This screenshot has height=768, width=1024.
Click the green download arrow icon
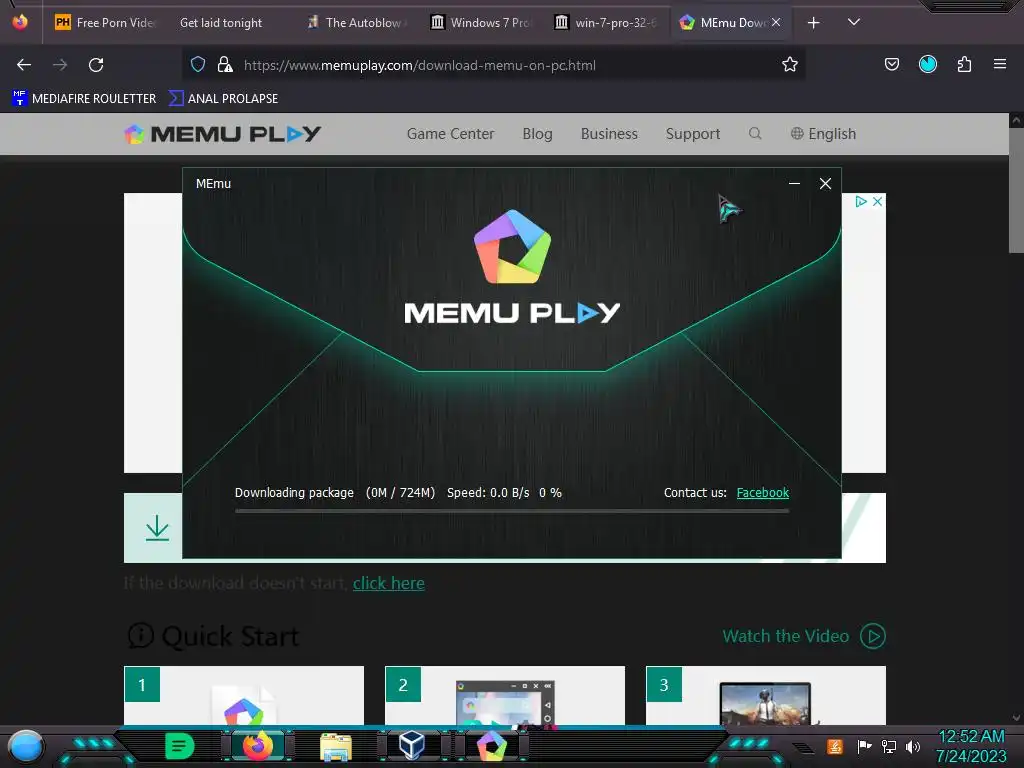[157, 528]
